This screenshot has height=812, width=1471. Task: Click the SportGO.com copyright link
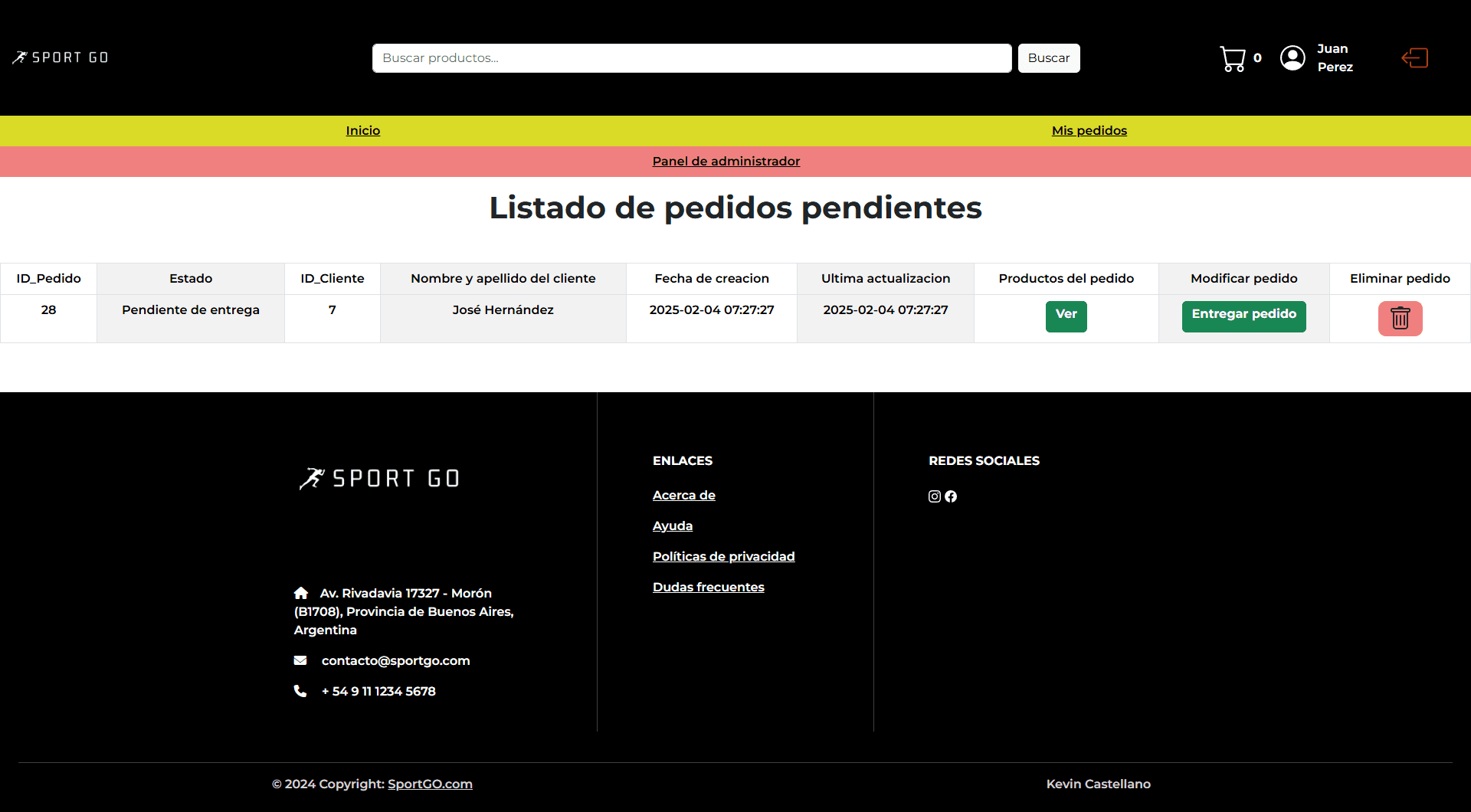[x=429, y=784]
